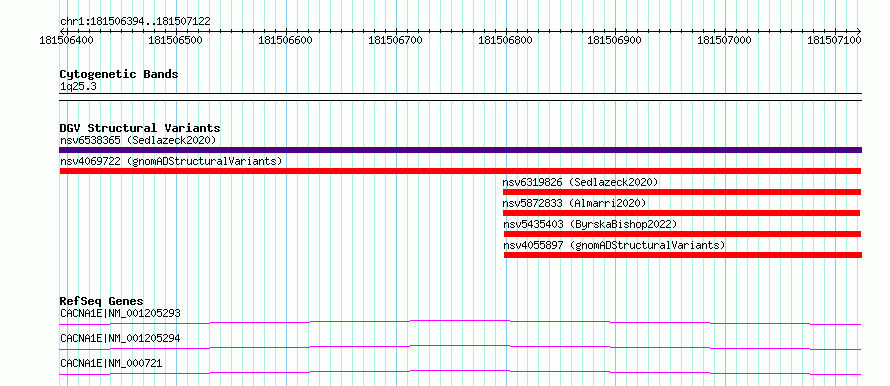Select the 1q25.3 band label

click(x=78, y=86)
